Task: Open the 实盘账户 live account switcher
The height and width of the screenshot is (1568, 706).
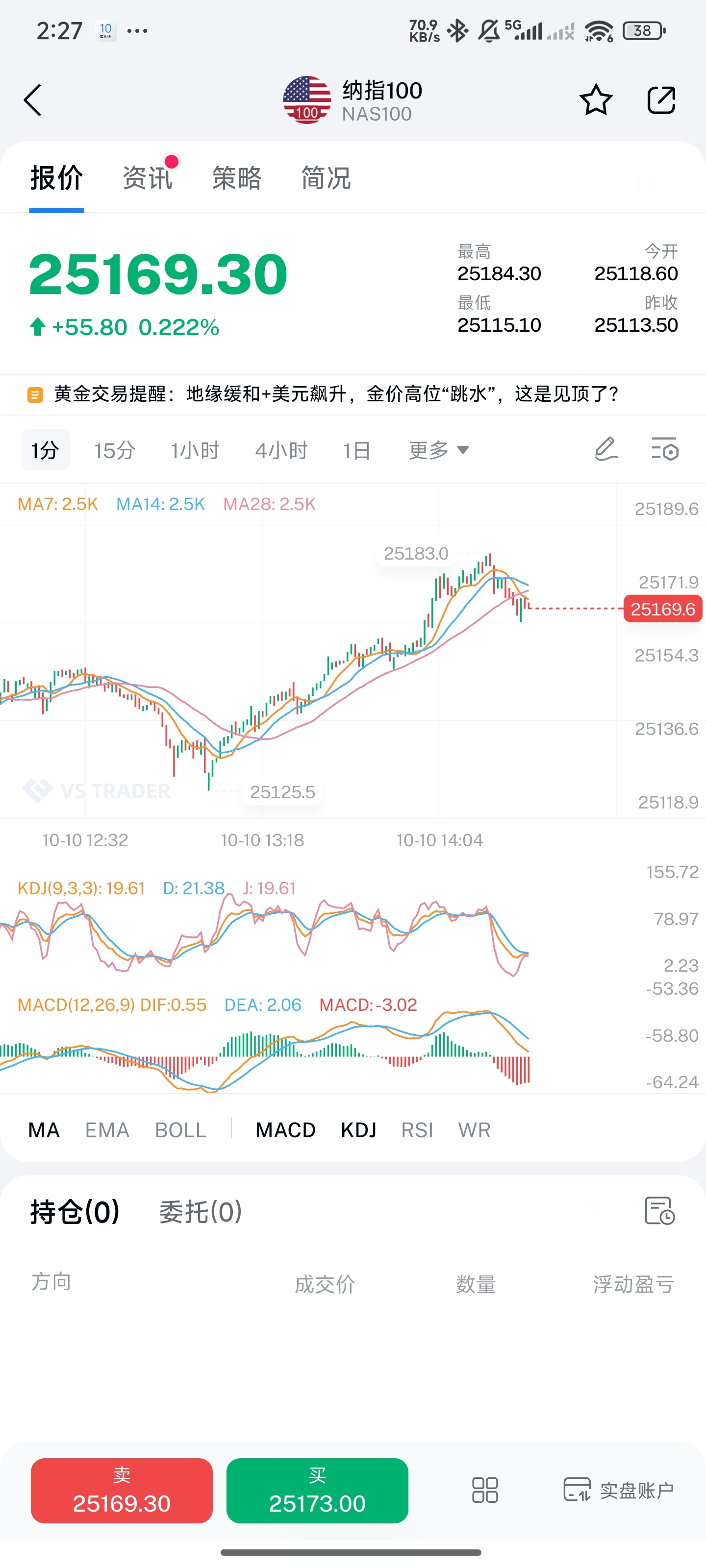Action: (619, 1490)
